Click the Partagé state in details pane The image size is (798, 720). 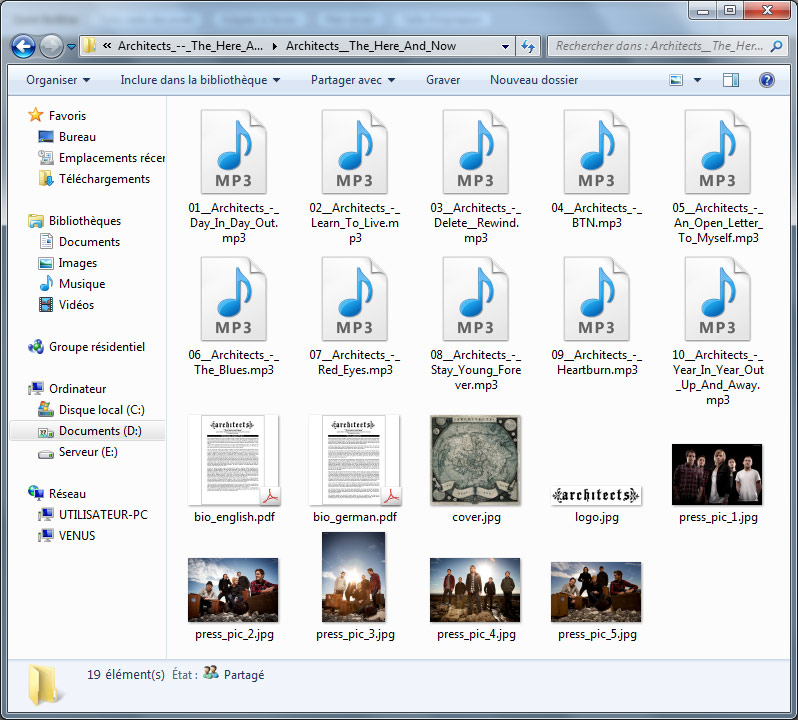pos(244,675)
